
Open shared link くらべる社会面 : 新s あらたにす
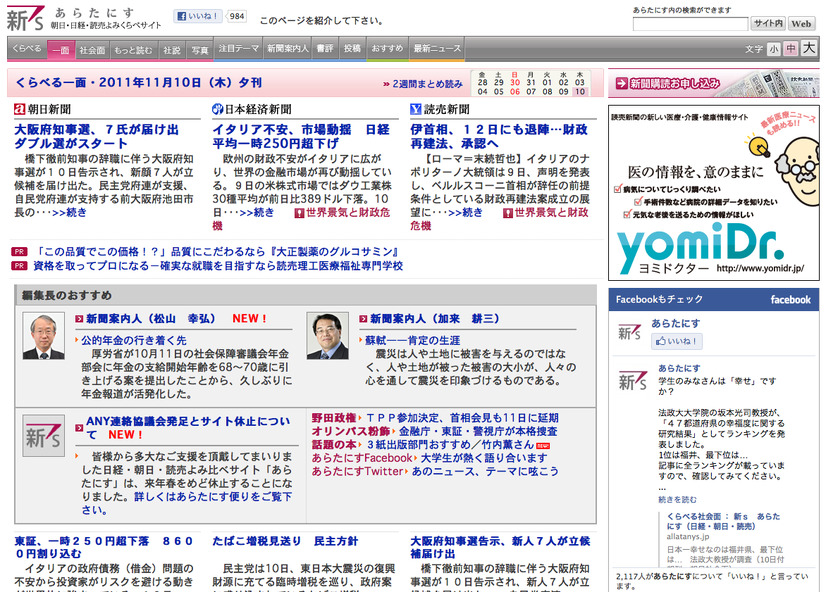(x=723, y=521)
